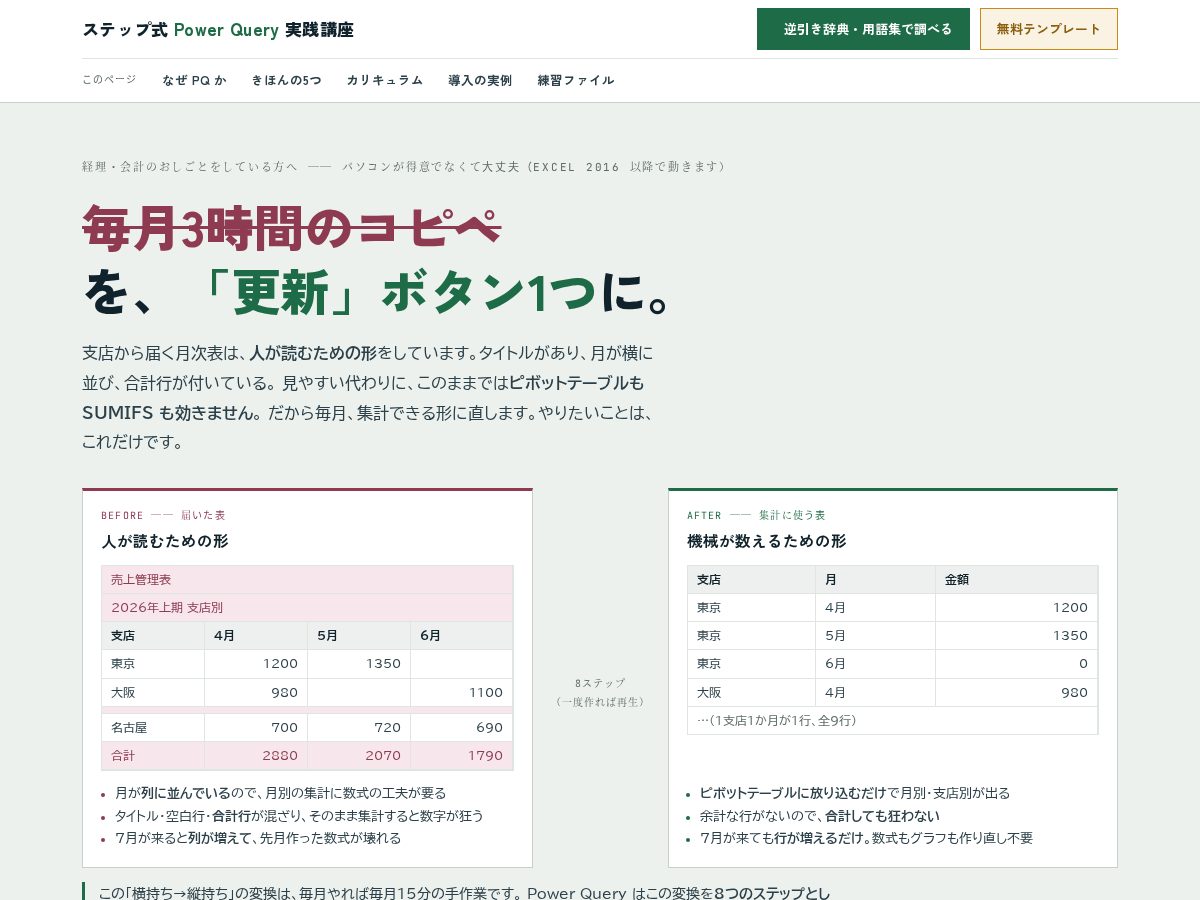The height and width of the screenshot is (900, 1200).
Task: Go to the 練習ファイル nav link
Action: pyautogui.click(x=576, y=80)
